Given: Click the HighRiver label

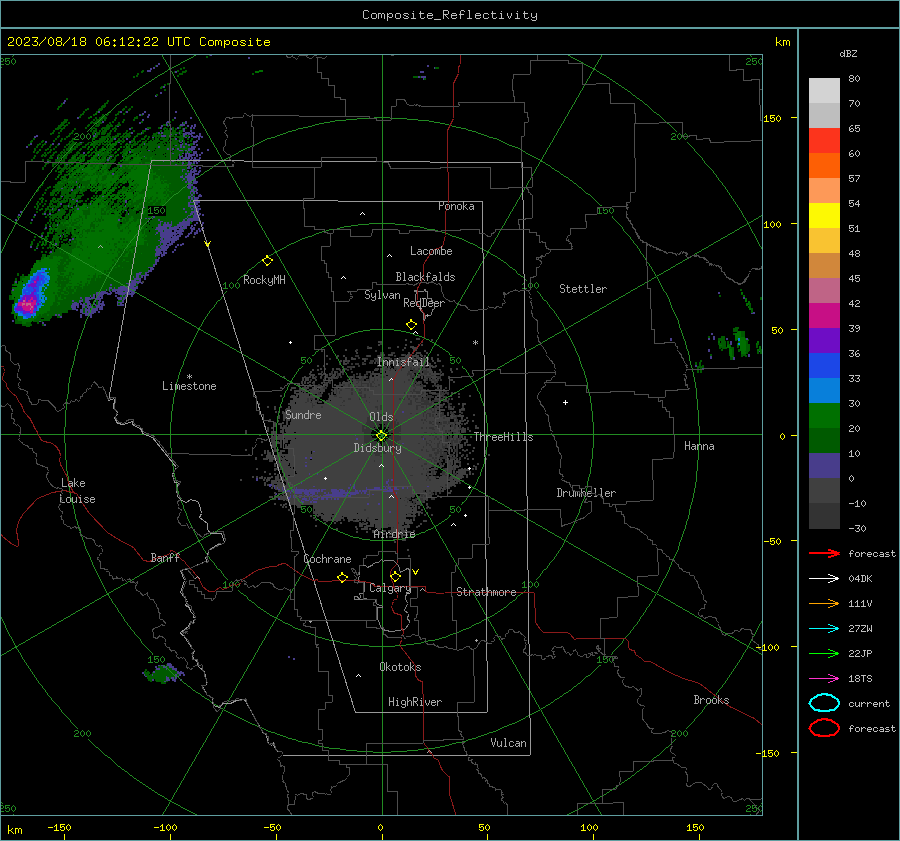Looking at the screenshot, I should pyautogui.click(x=415, y=702).
